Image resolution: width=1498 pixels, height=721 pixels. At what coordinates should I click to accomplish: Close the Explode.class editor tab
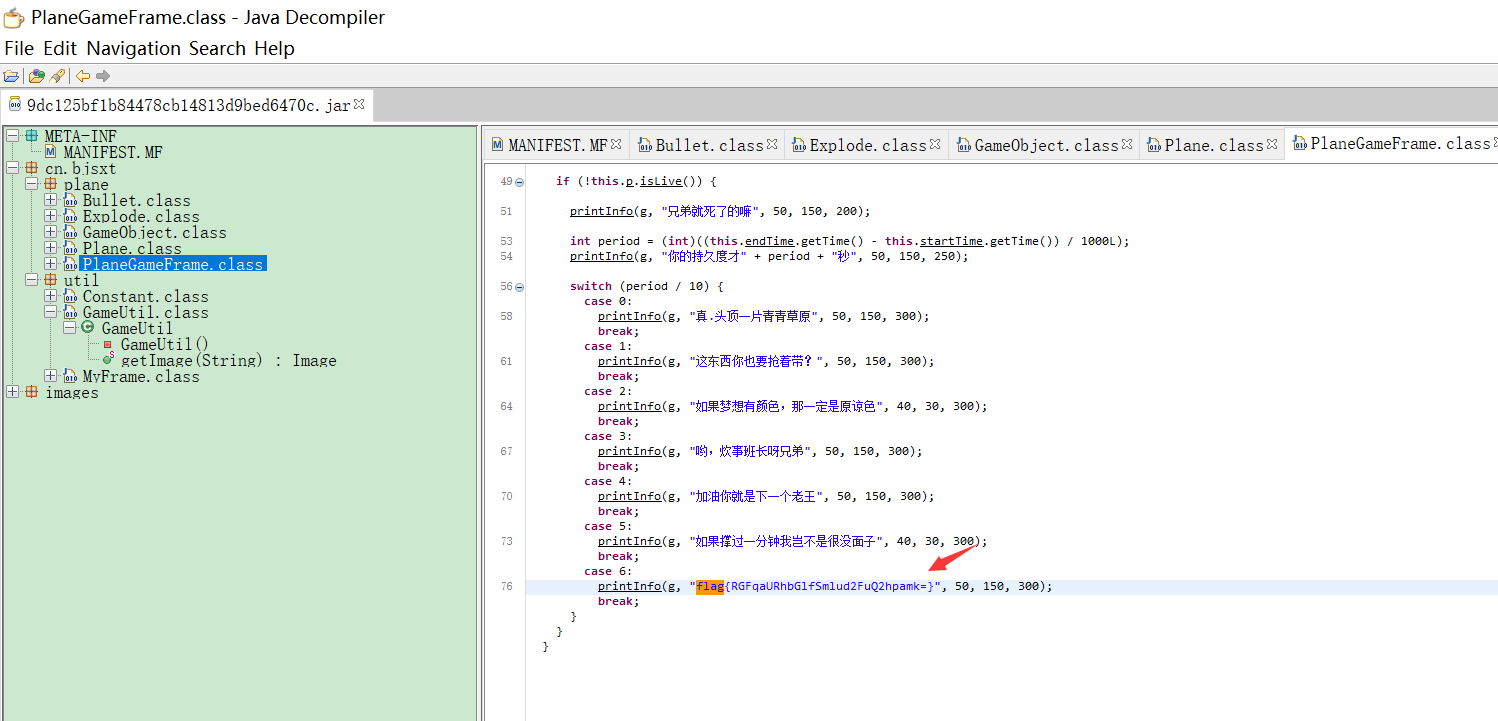934,143
